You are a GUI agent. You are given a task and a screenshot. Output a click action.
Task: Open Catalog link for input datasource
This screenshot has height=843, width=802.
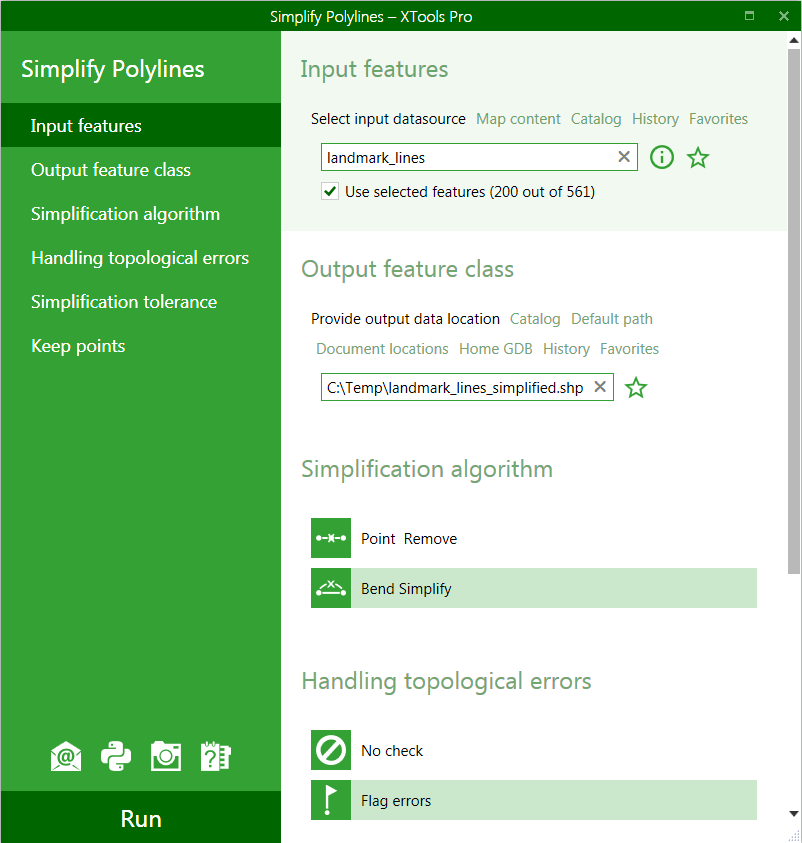coord(596,119)
